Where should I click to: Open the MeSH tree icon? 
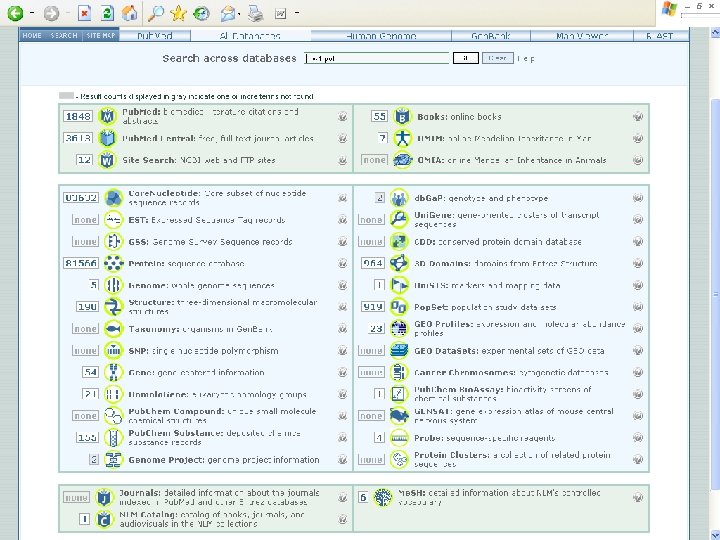click(382, 497)
